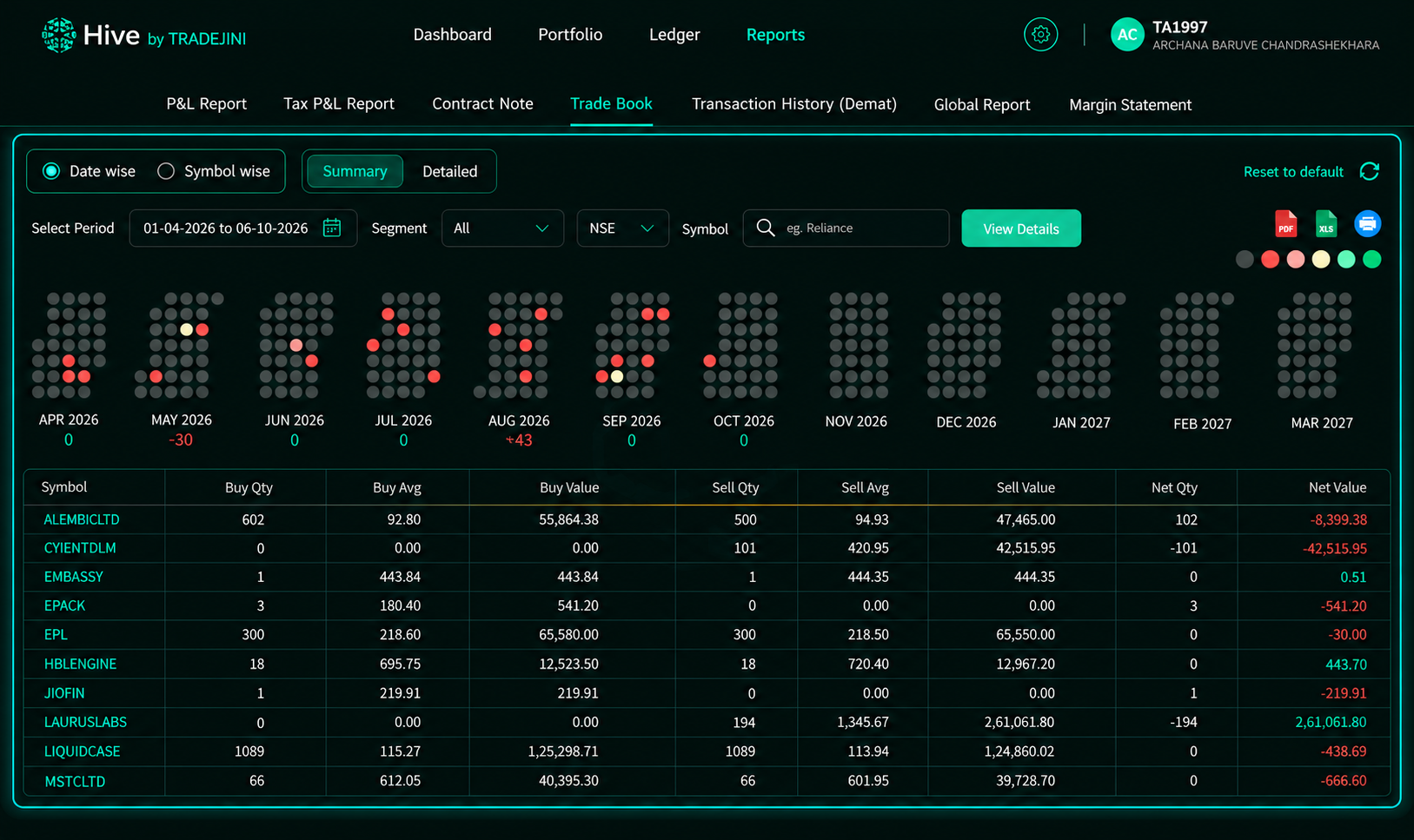Select the Symbol wise radio button
Viewport: 1414px width, 840px height.
(166, 171)
